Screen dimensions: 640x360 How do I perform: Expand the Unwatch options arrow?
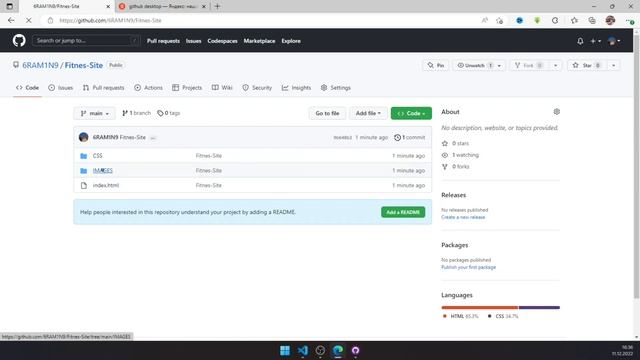(499, 65)
